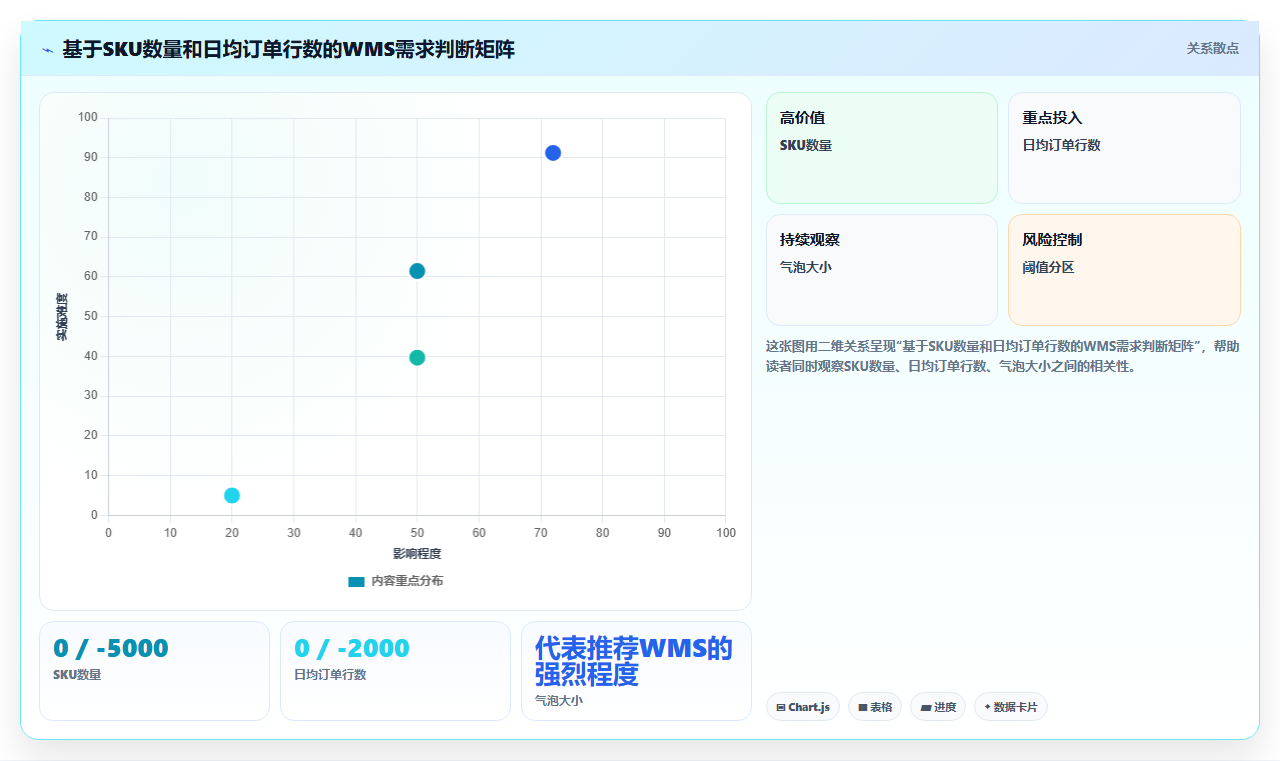Open the 风险控制 quadrant card
The image size is (1280, 761).
pos(1124,270)
